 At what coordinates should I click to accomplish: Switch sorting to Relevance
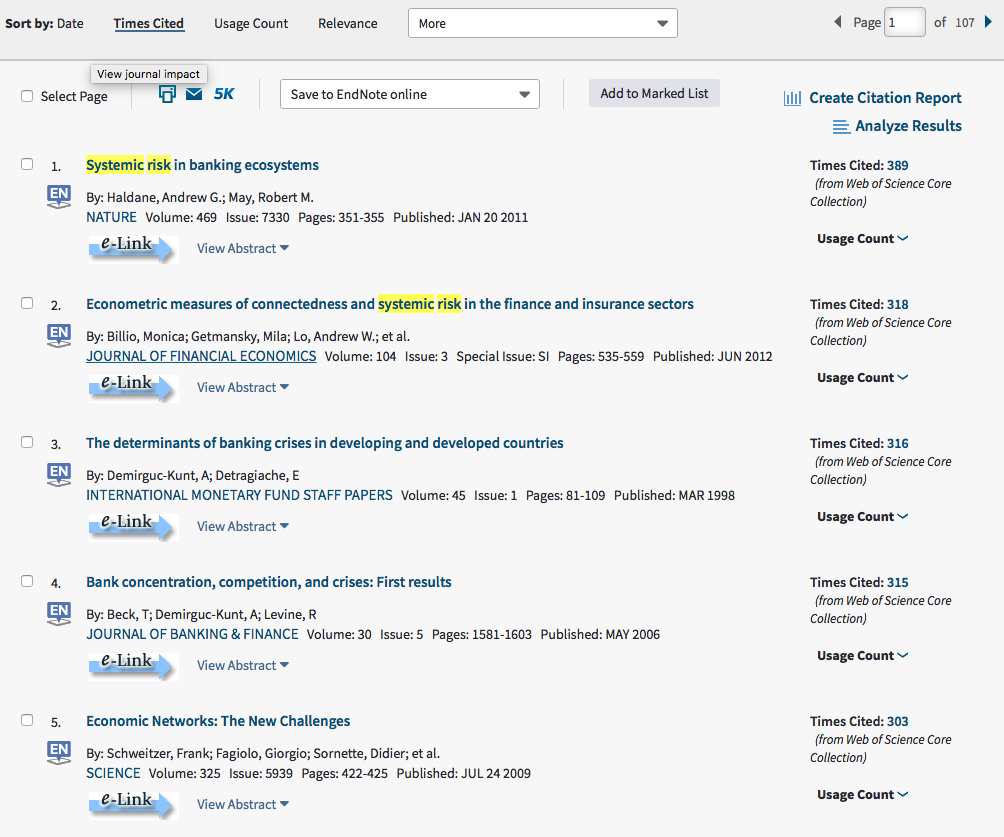click(x=347, y=22)
